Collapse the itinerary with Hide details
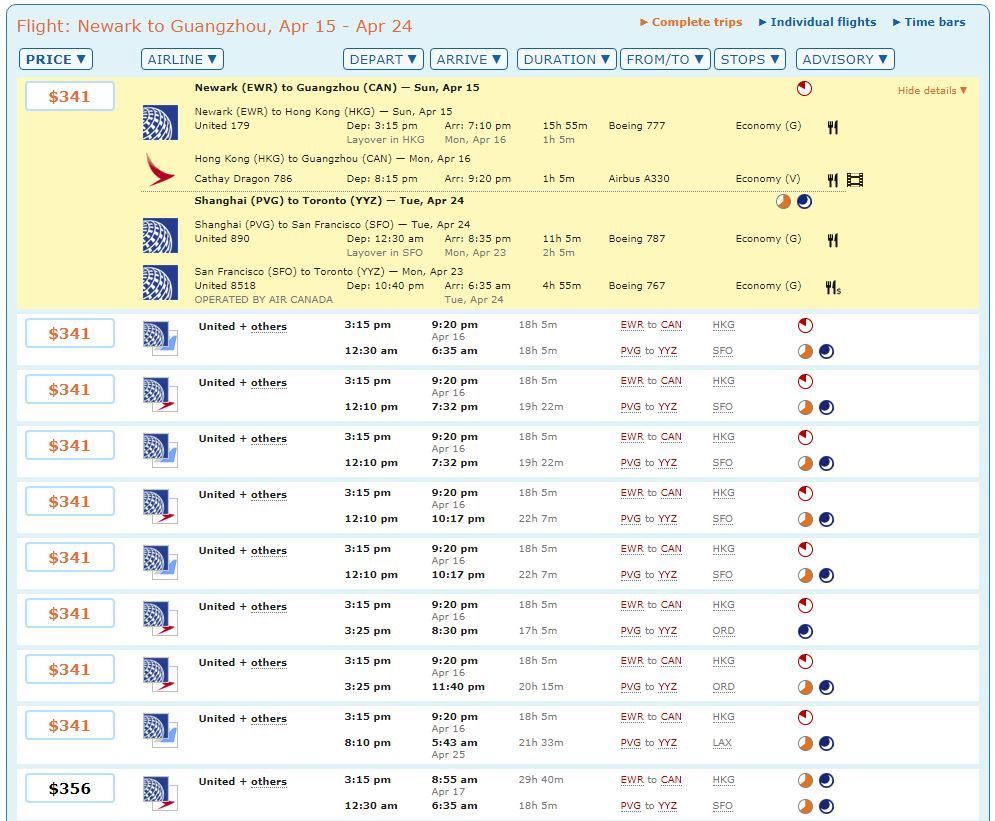Viewport: 995px width, 821px height. (932, 91)
